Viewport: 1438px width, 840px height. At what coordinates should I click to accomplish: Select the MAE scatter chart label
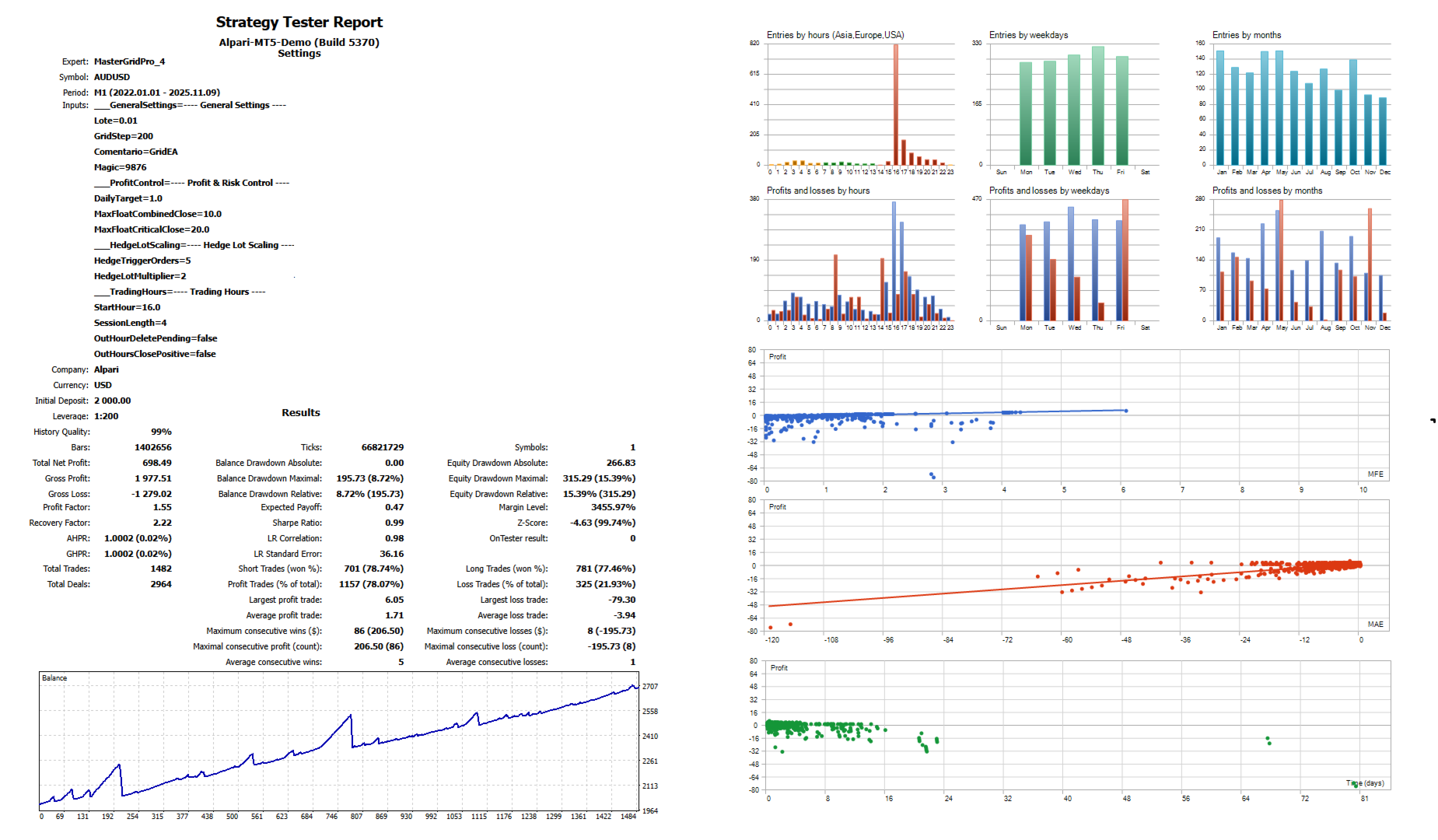click(1375, 625)
